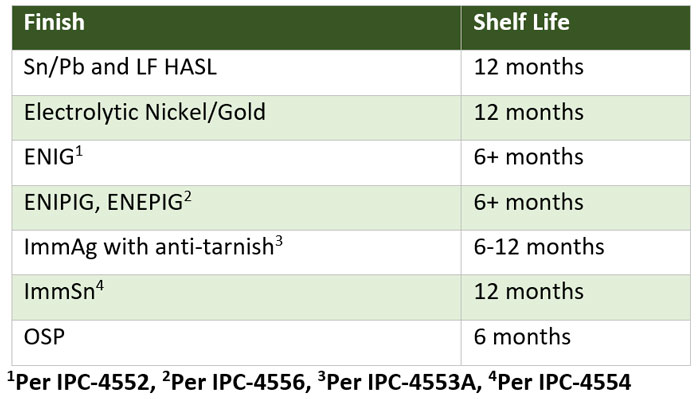The image size is (700, 399).
Task: Click the Per IPC-4553A footnote
Action: click(400, 382)
